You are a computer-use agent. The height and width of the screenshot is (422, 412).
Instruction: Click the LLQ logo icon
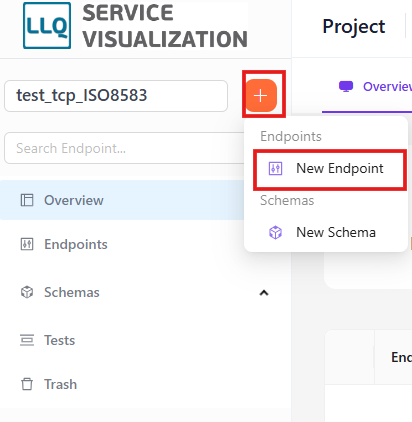click(x=47, y=26)
